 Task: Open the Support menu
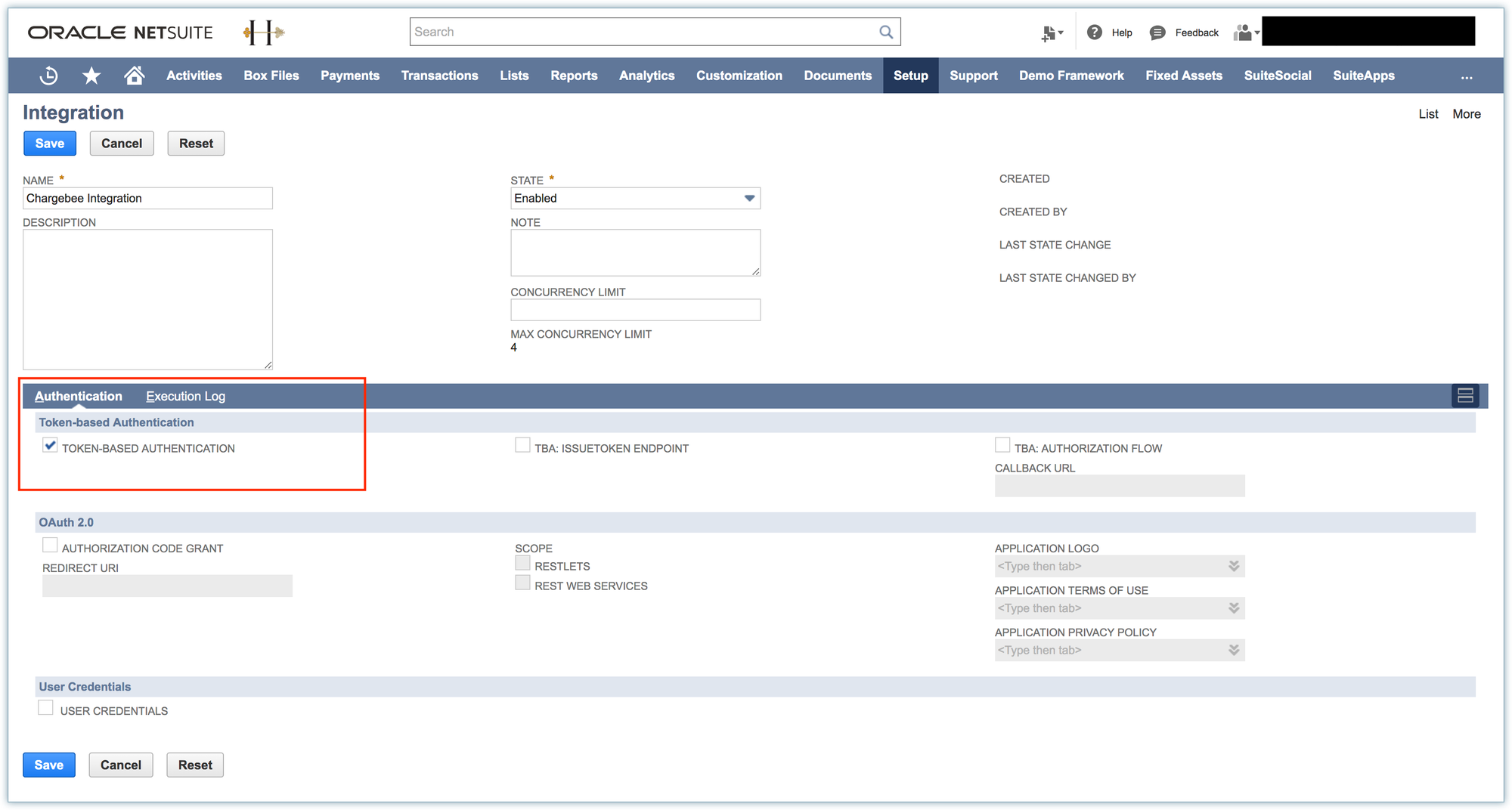pyautogui.click(x=974, y=76)
